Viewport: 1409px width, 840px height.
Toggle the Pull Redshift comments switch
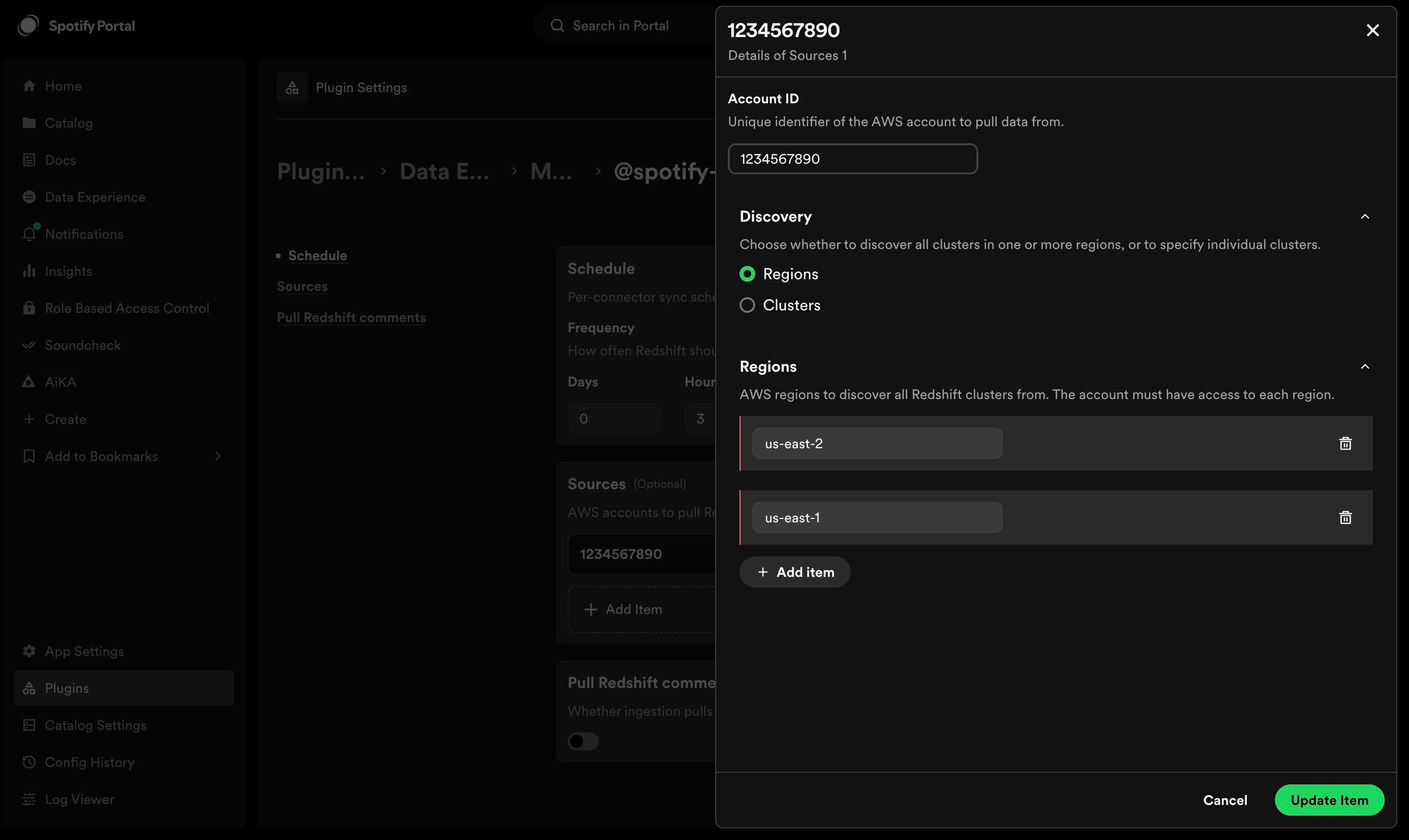pos(583,742)
